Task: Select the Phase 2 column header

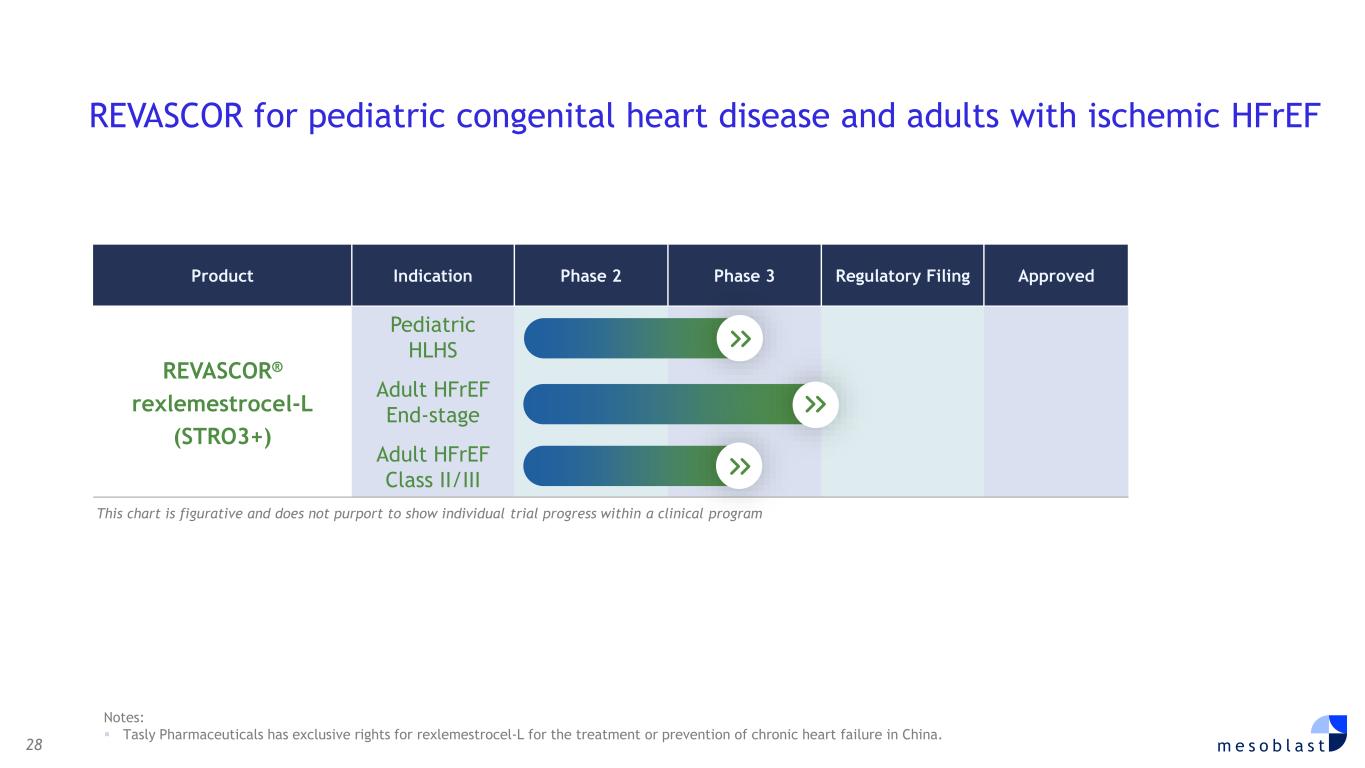Action: pyautogui.click(x=591, y=276)
